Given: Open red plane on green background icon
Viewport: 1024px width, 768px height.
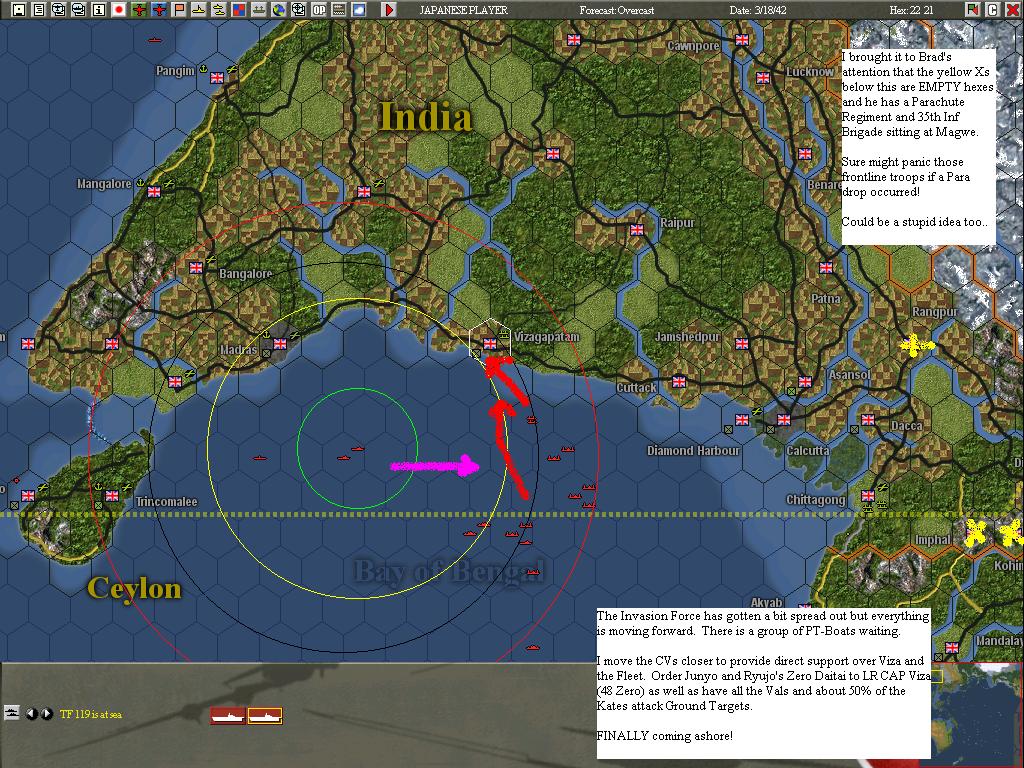Looking at the screenshot, I should (x=138, y=10).
